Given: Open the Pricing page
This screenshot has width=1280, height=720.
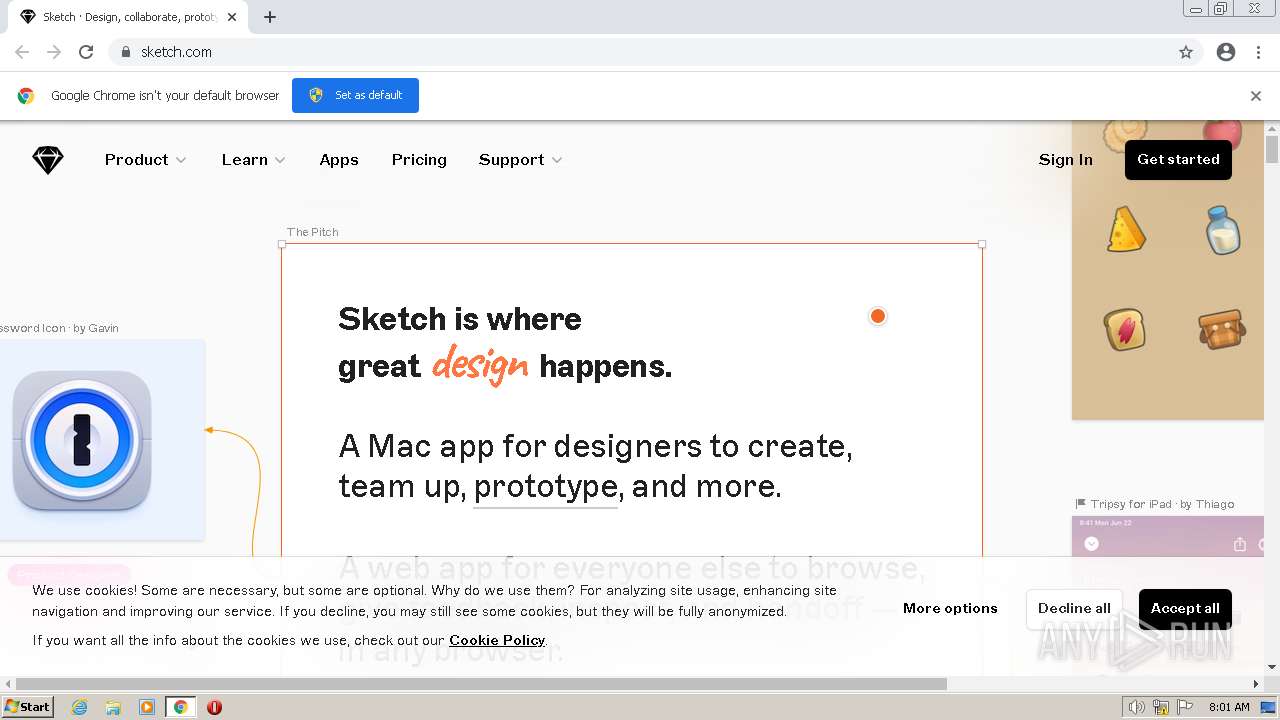Looking at the screenshot, I should pos(419,160).
